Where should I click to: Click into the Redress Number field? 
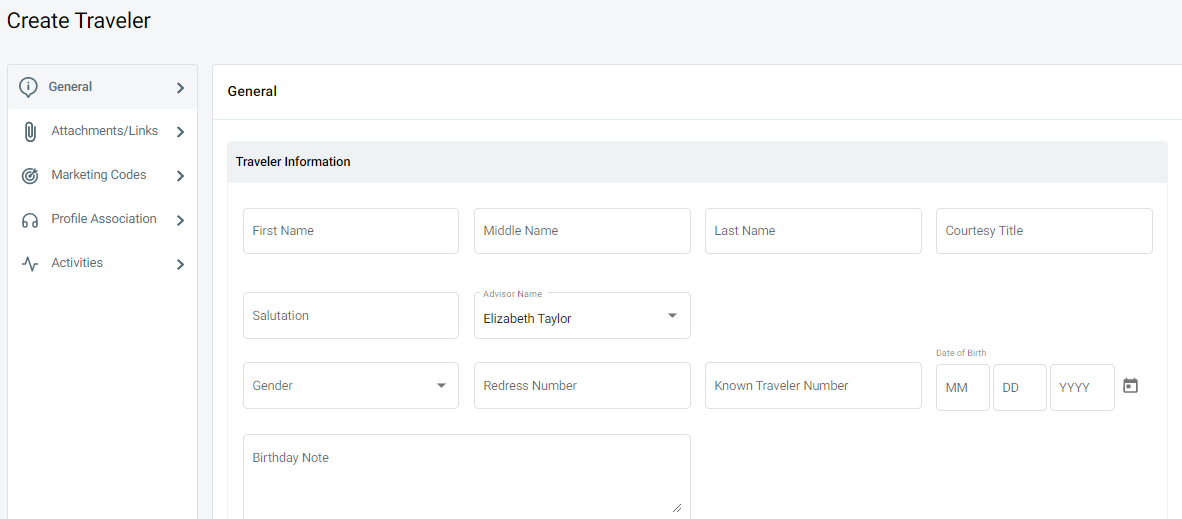click(x=582, y=386)
